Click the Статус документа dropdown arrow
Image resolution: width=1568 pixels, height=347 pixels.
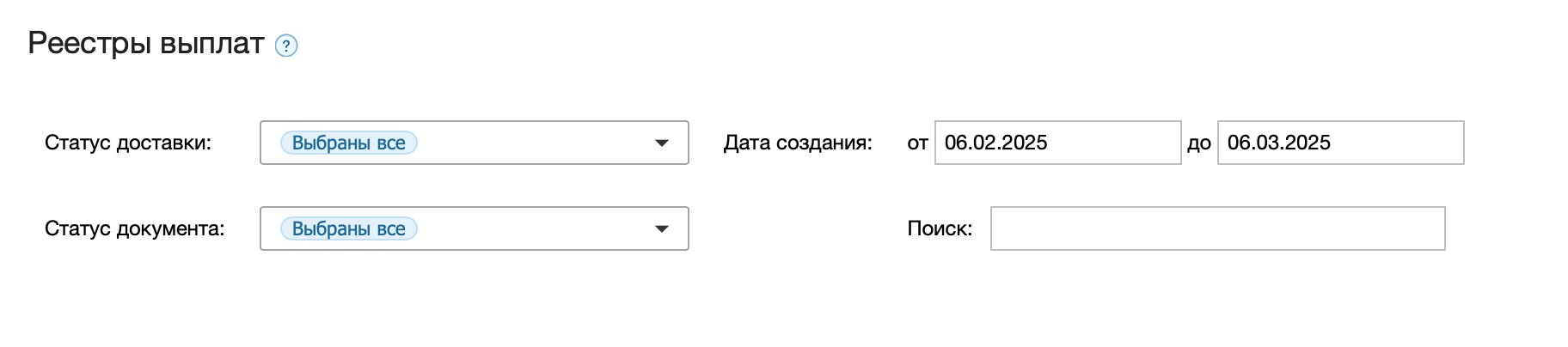point(661,228)
